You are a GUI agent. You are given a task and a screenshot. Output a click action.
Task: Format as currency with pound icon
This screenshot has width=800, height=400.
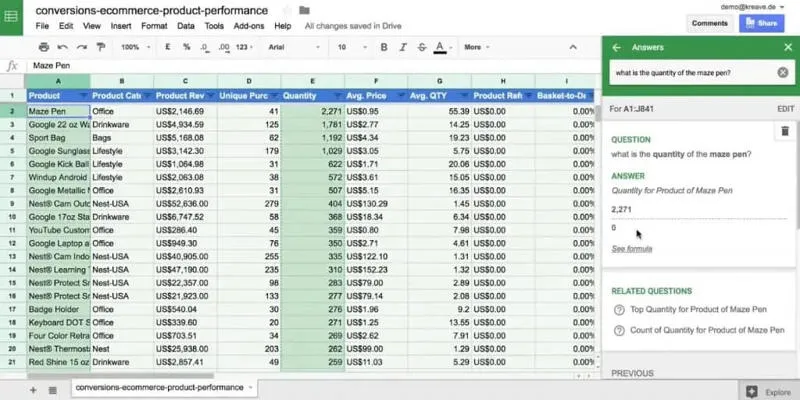tap(168, 47)
